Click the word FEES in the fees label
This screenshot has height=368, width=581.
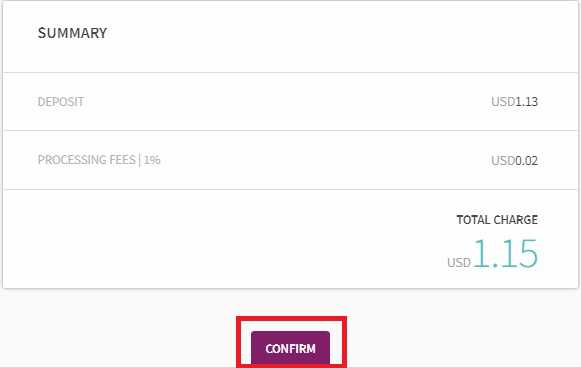click(122, 160)
